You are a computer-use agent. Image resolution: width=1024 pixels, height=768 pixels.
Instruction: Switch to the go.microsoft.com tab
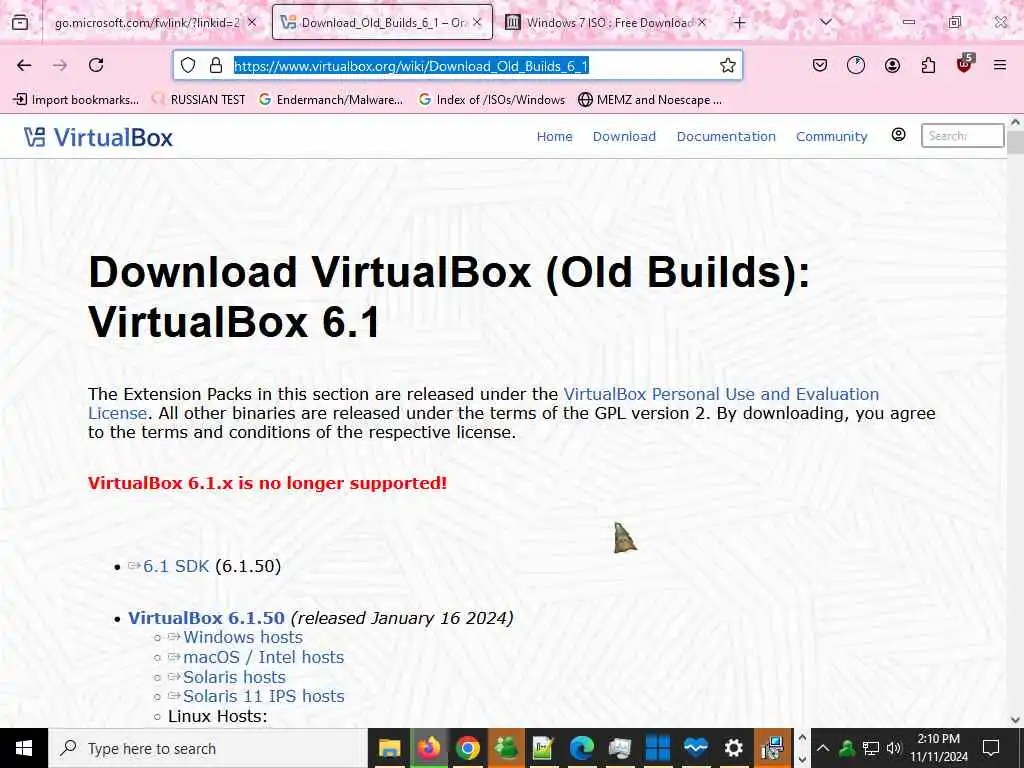coord(146,23)
